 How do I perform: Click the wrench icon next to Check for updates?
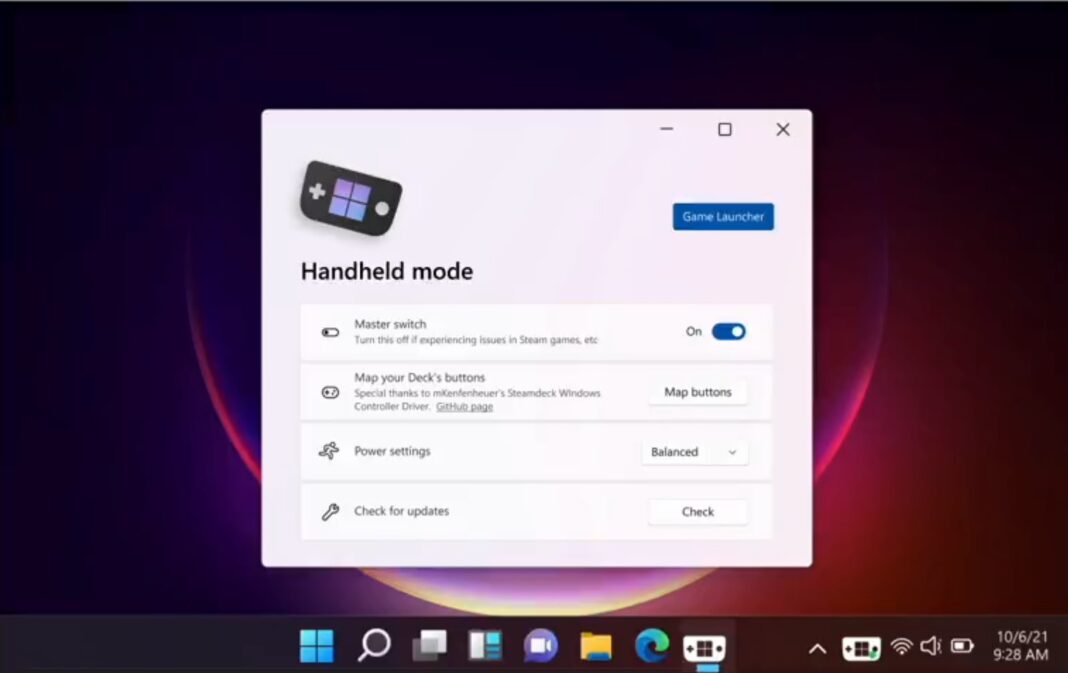[329, 510]
